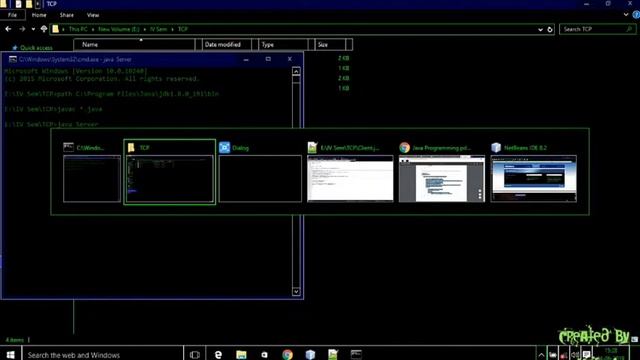The image size is (640, 360).
Task: Open the Date modified filter dropdown
Action: pos(255,44)
